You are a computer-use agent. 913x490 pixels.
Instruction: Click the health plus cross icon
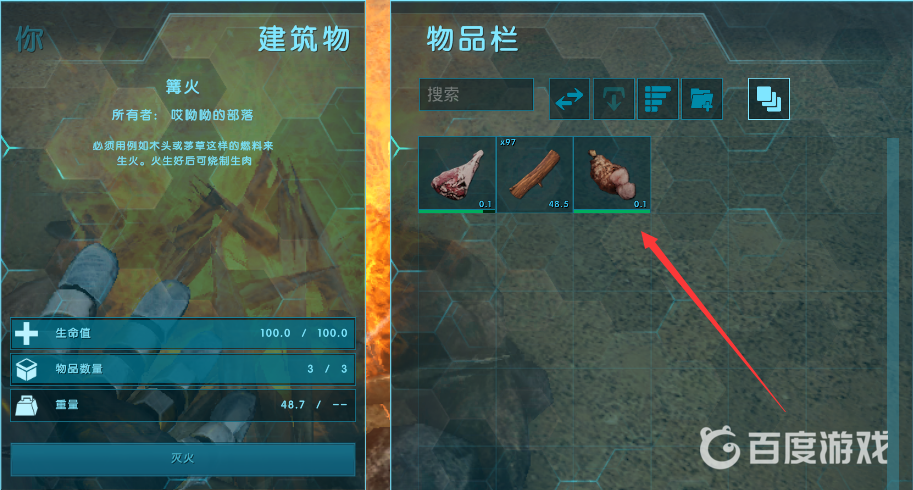pyautogui.click(x=26, y=333)
